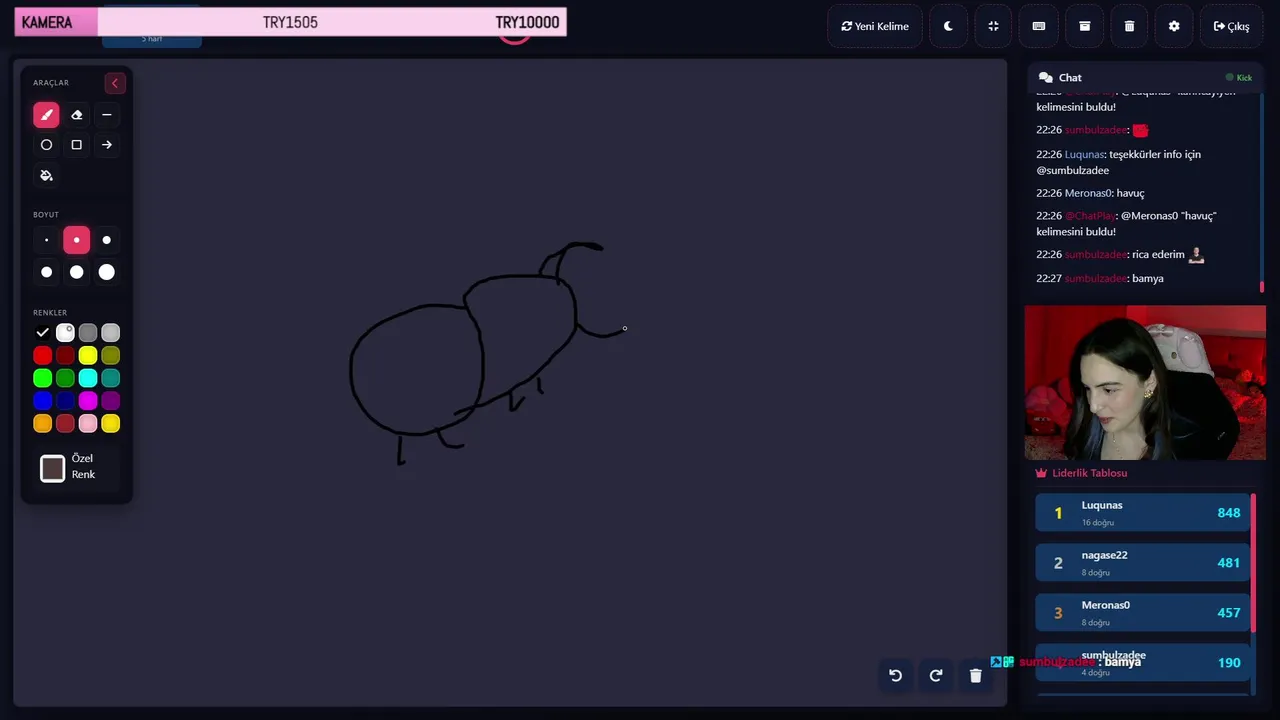1280x720 pixels.
Task: Select the square shape tool
Action: [x=76, y=145]
